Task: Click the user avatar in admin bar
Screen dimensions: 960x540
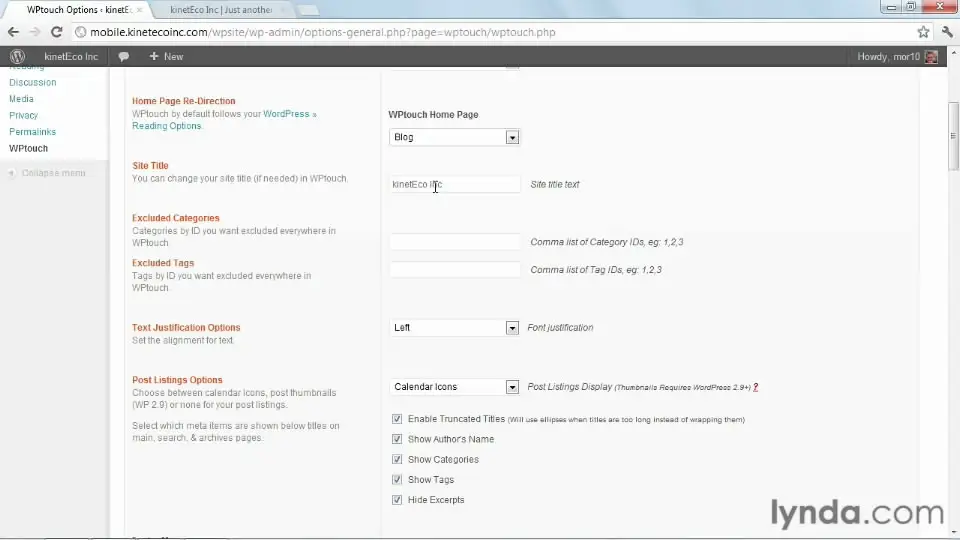Action: pos(931,56)
